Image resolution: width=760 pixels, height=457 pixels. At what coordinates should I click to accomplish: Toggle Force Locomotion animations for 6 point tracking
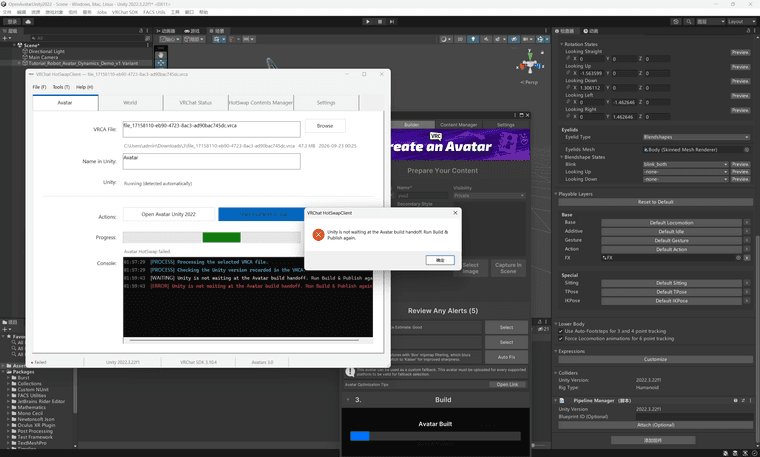pos(561,339)
